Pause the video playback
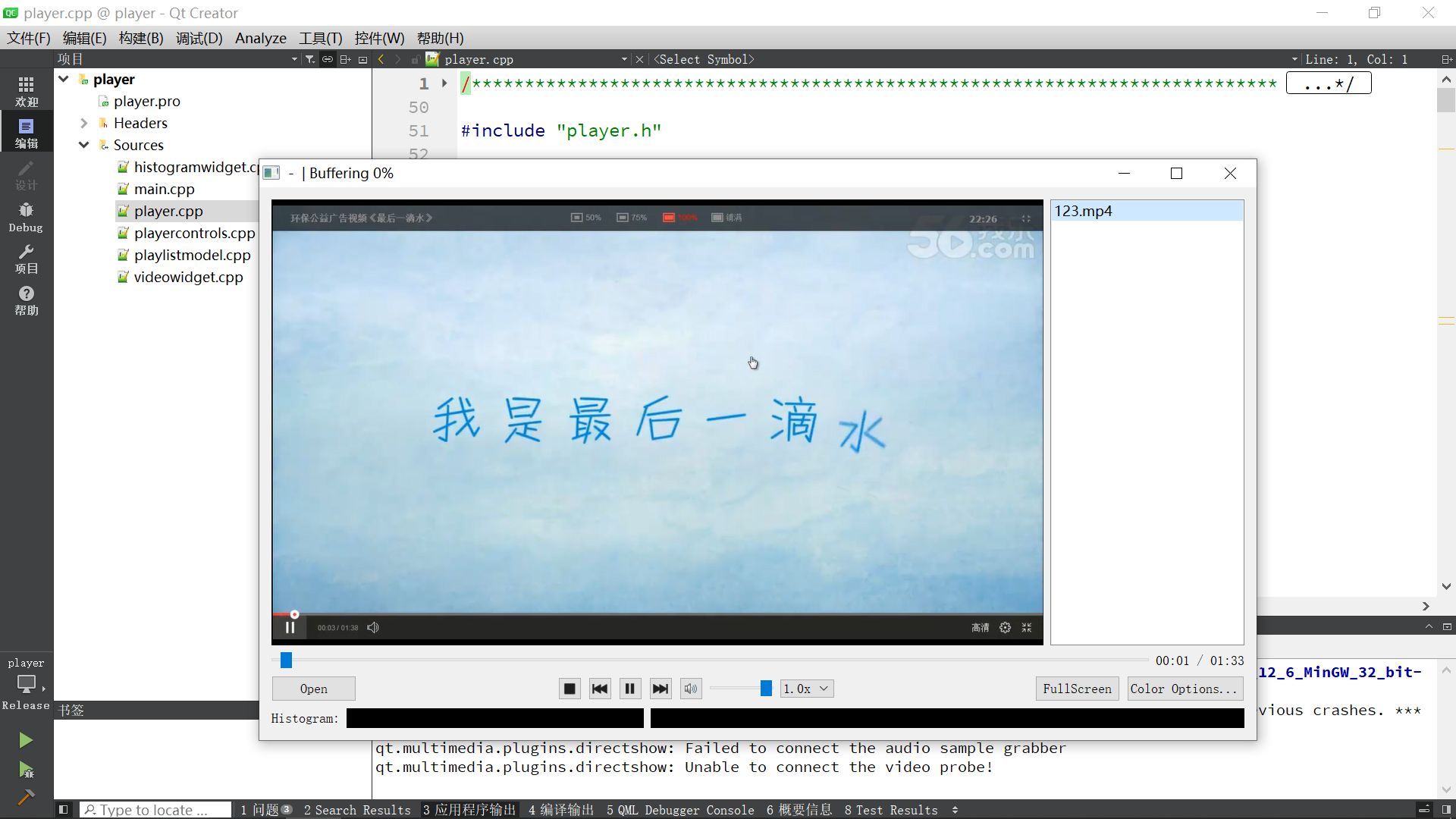Screen dimensions: 1456x819 click(630, 689)
